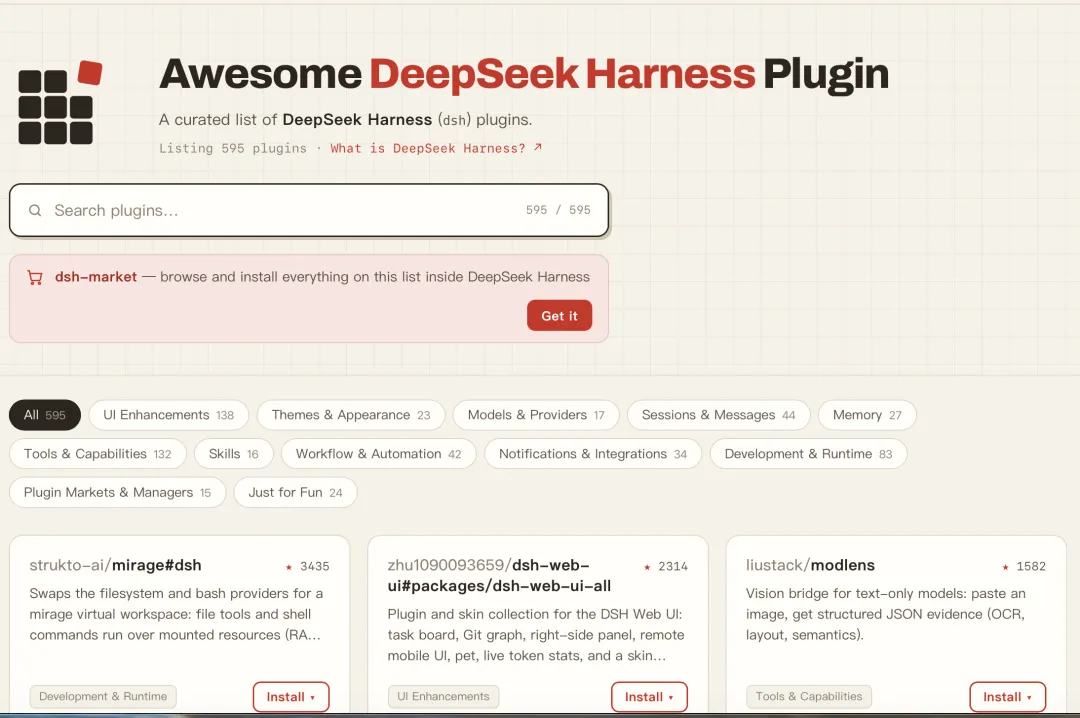The width and height of the screenshot is (1080, 718).
Task: Filter by Tools & Capabilities chip
Action: coord(98,454)
